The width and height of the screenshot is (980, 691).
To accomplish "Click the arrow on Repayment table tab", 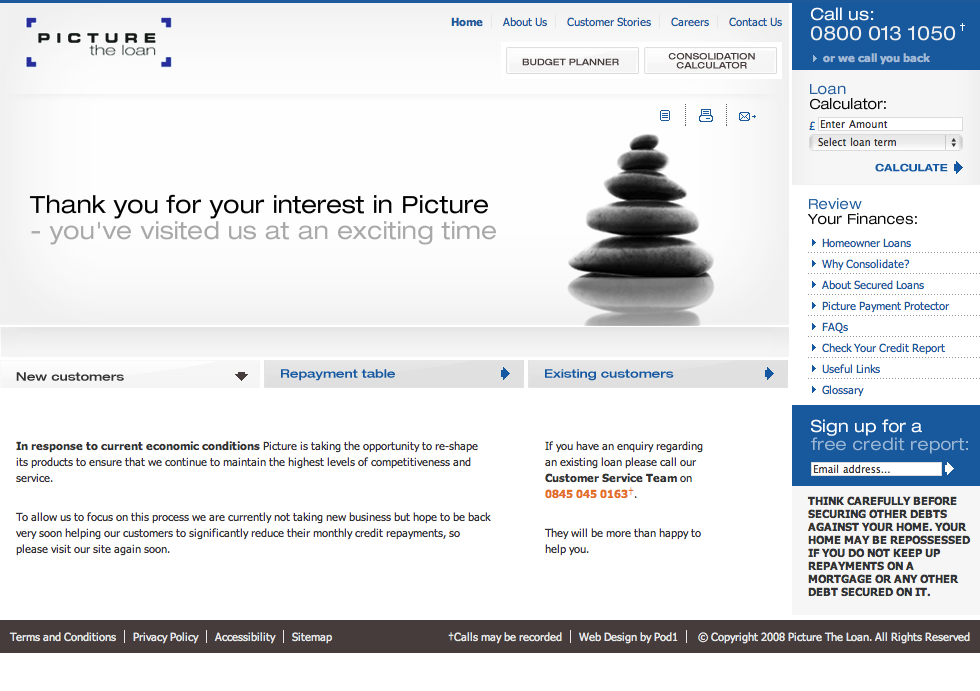I will 505,374.
